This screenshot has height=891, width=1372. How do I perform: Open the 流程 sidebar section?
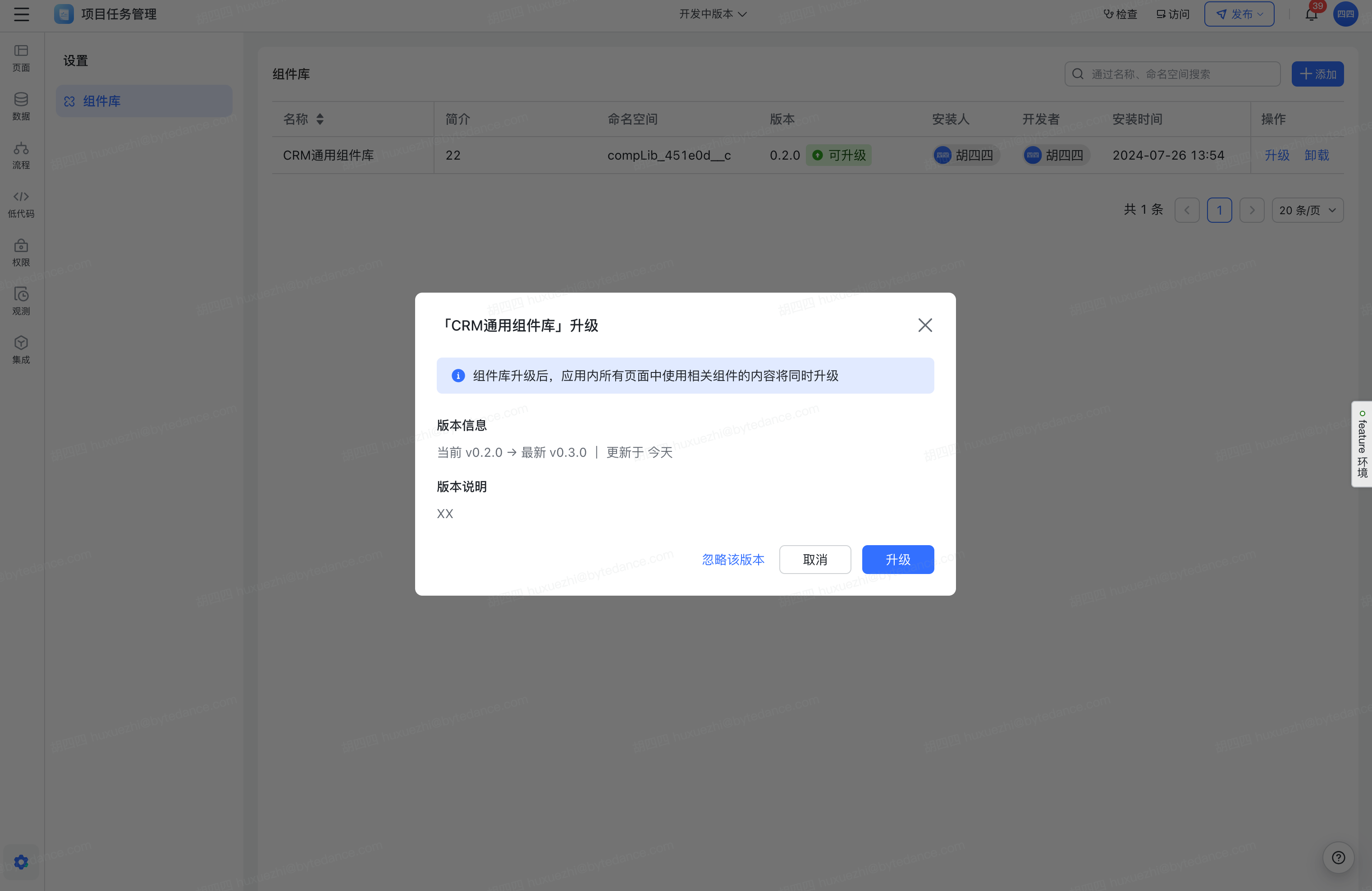(x=21, y=156)
